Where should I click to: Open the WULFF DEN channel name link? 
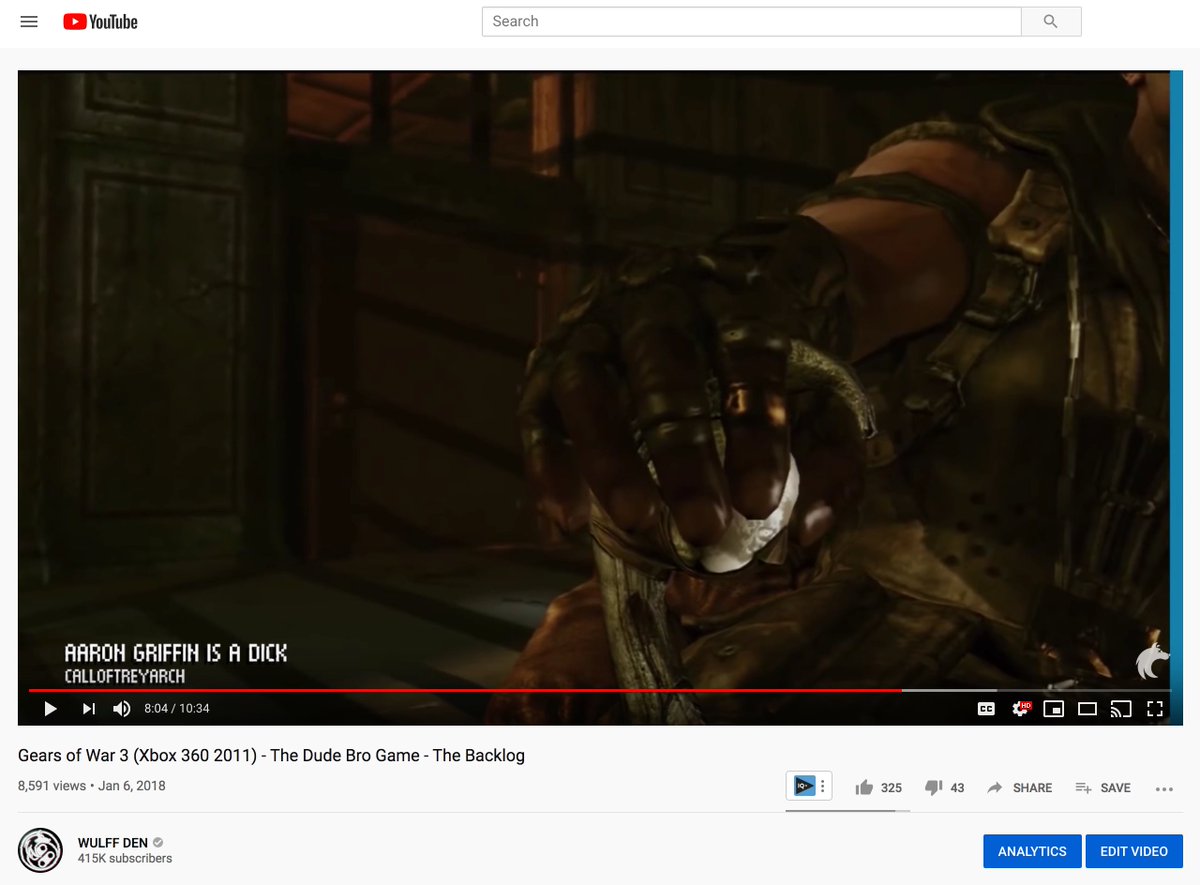pyautogui.click(x=113, y=843)
